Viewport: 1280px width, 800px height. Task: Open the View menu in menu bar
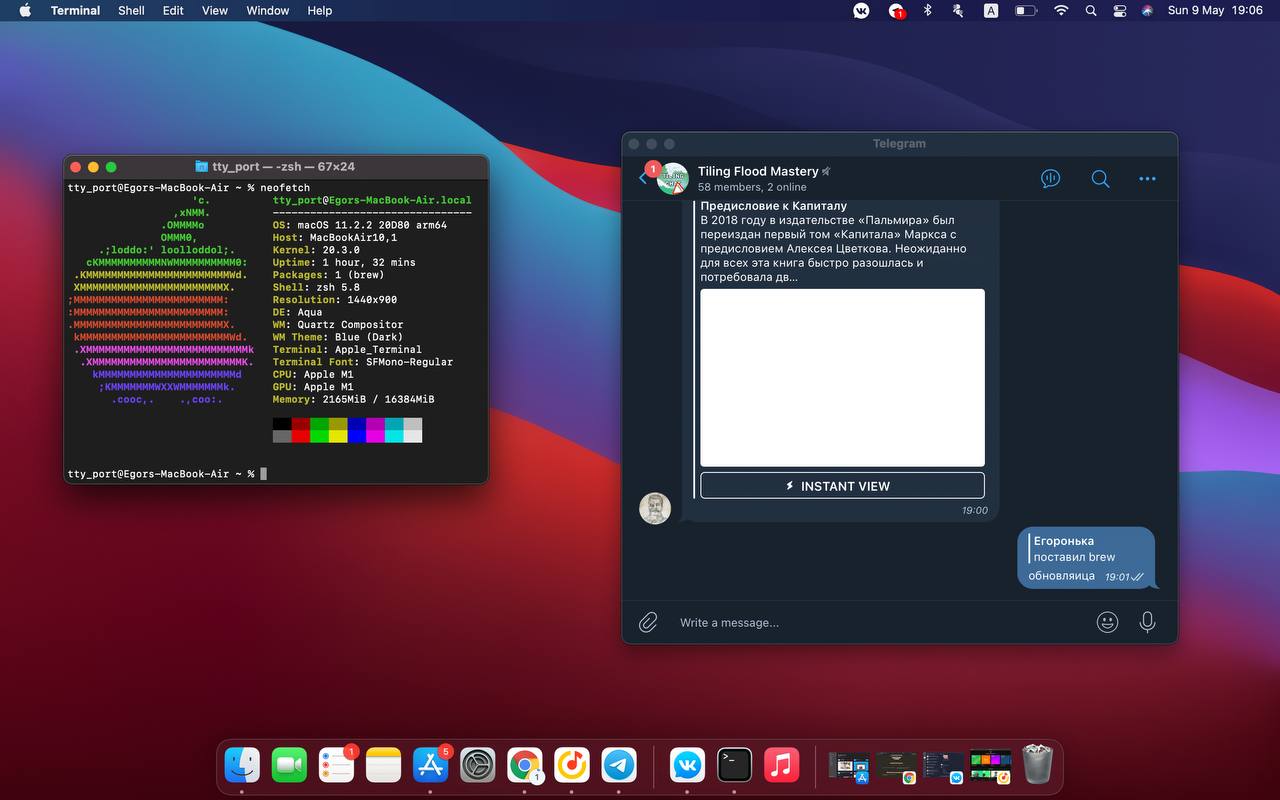(215, 11)
